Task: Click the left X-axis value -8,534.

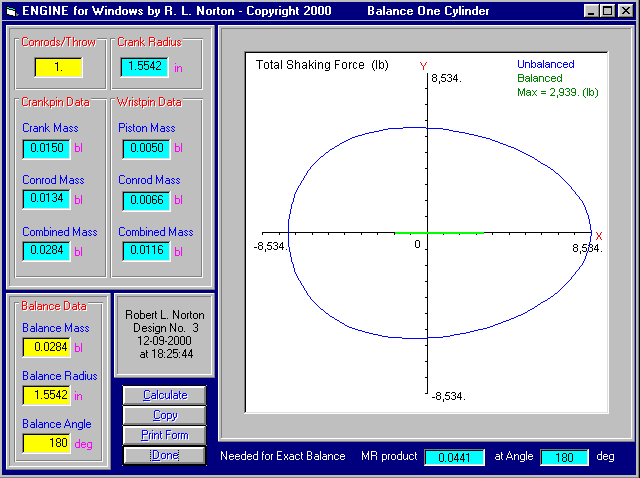Action: [271, 246]
